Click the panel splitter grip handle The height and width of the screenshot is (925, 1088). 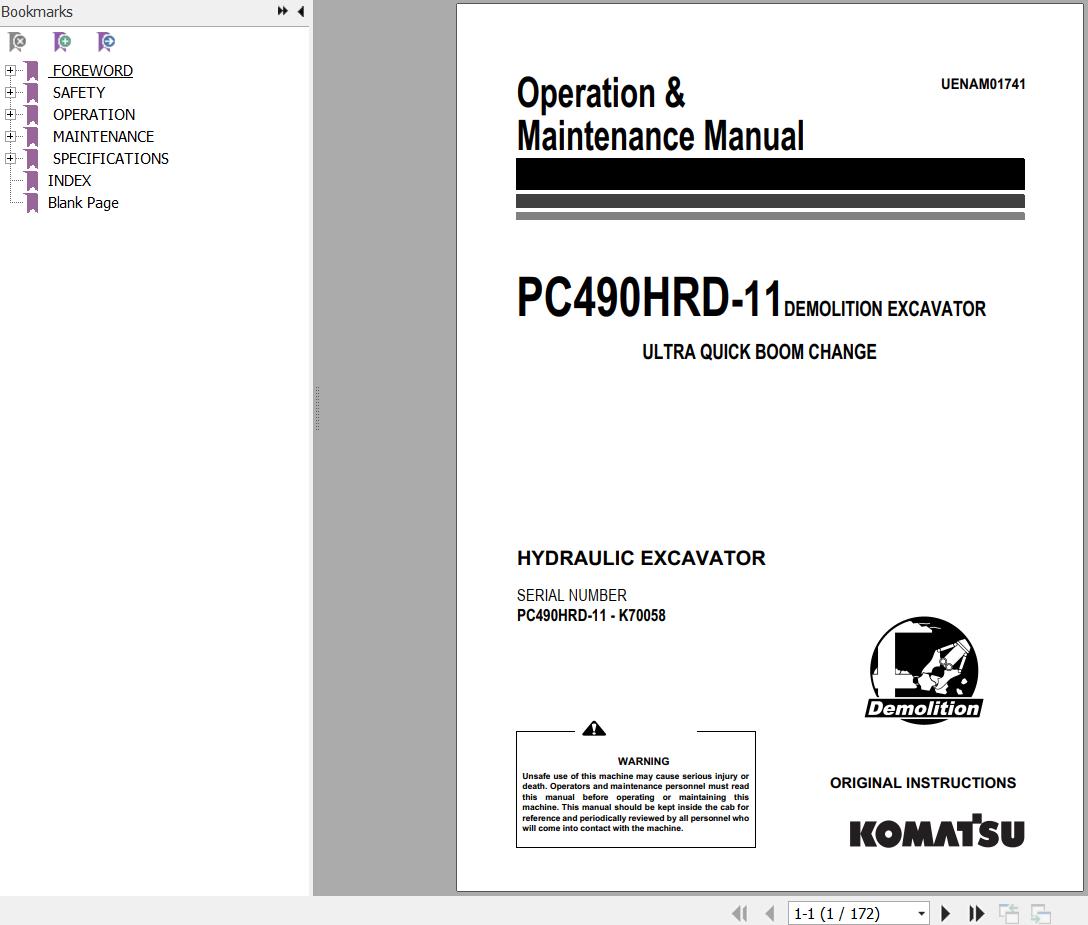click(x=318, y=409)
